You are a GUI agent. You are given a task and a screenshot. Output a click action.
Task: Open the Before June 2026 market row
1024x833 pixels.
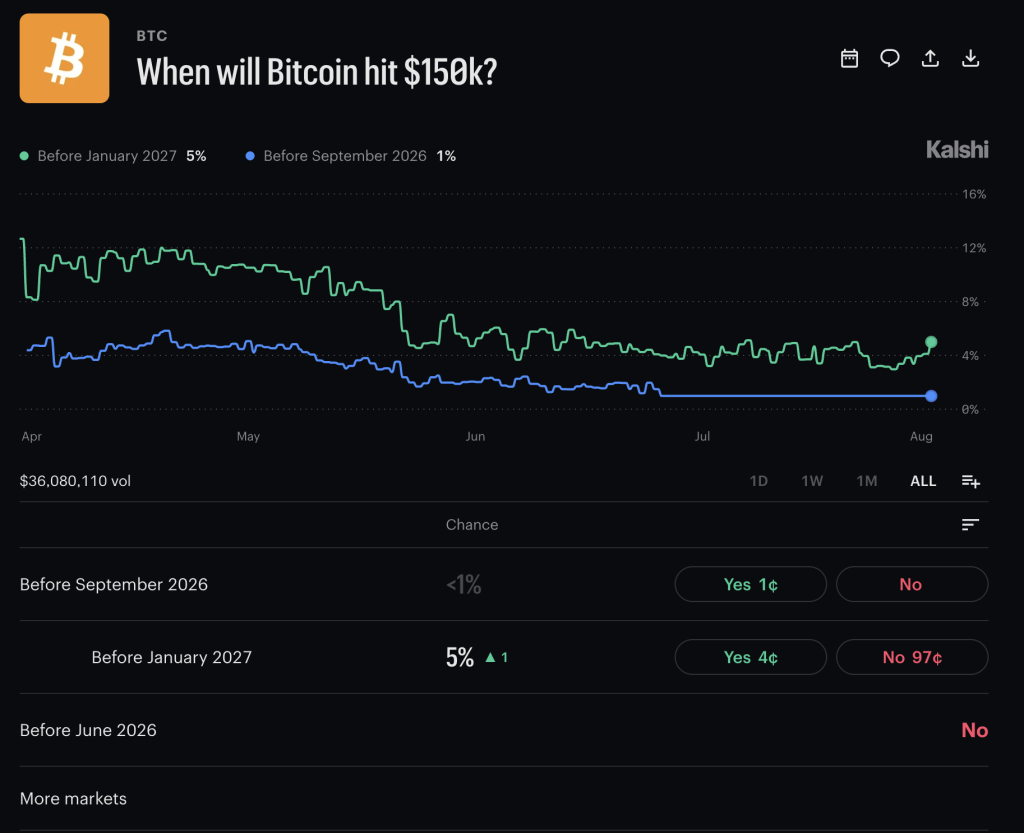click(504, 730)
